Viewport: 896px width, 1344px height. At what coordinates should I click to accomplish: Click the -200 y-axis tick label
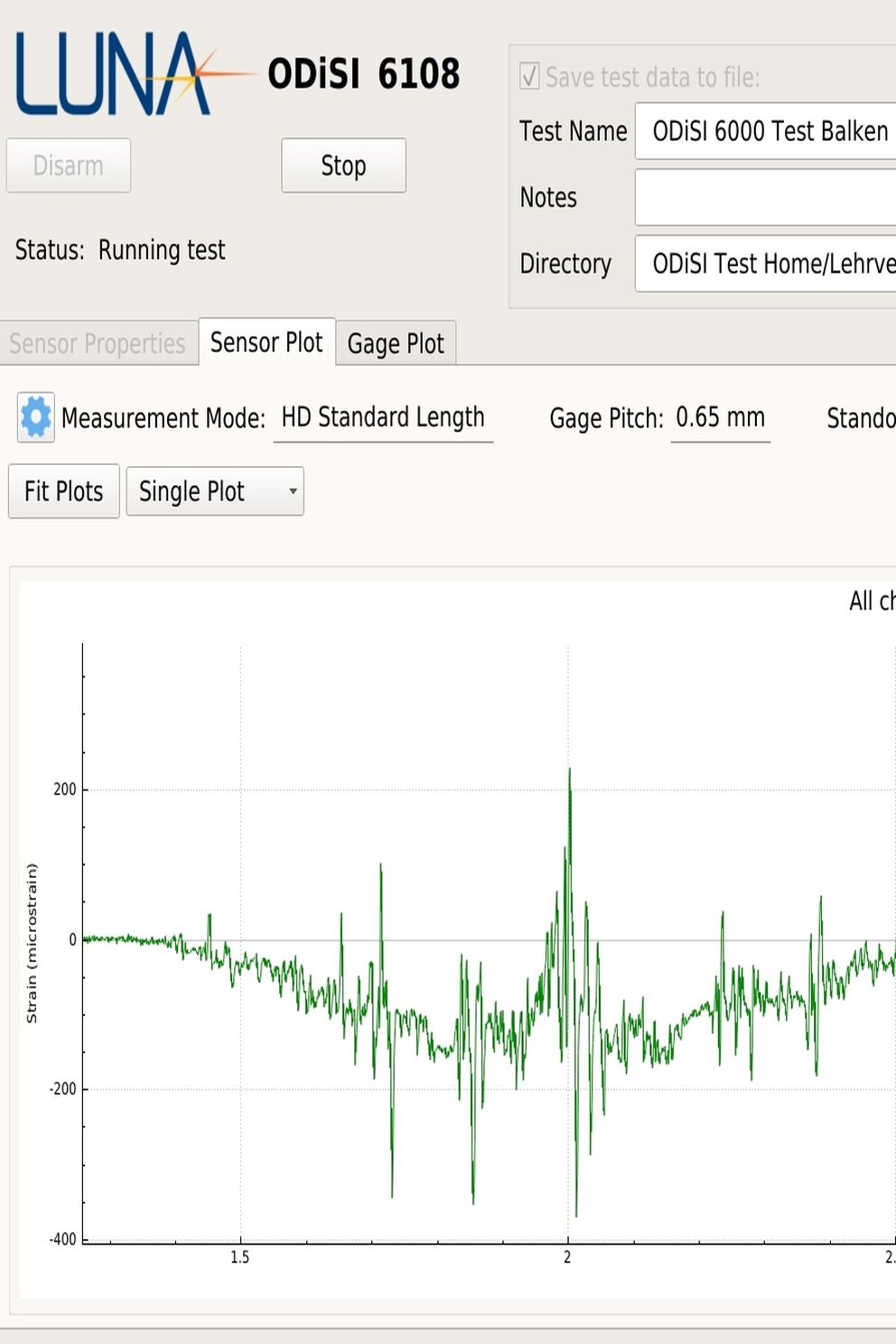(63, 1089)
